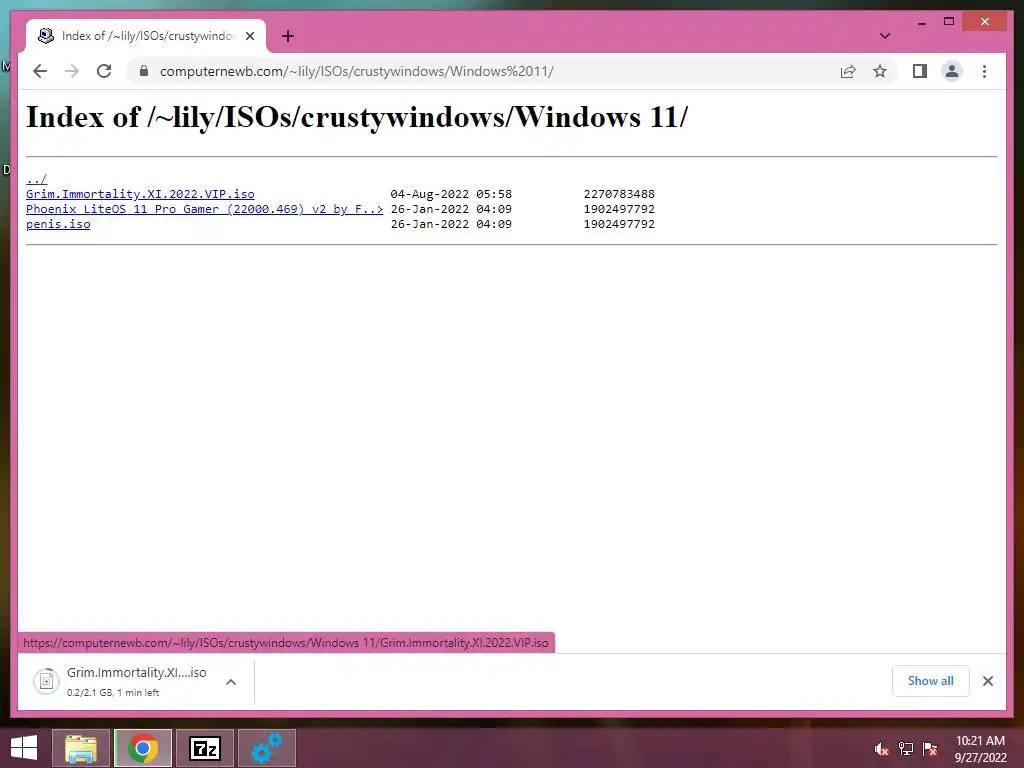Image resolution: width=1024 pixels, height=768 pixels.
Task: Open the parent directory ../ link
Action: 37,179
